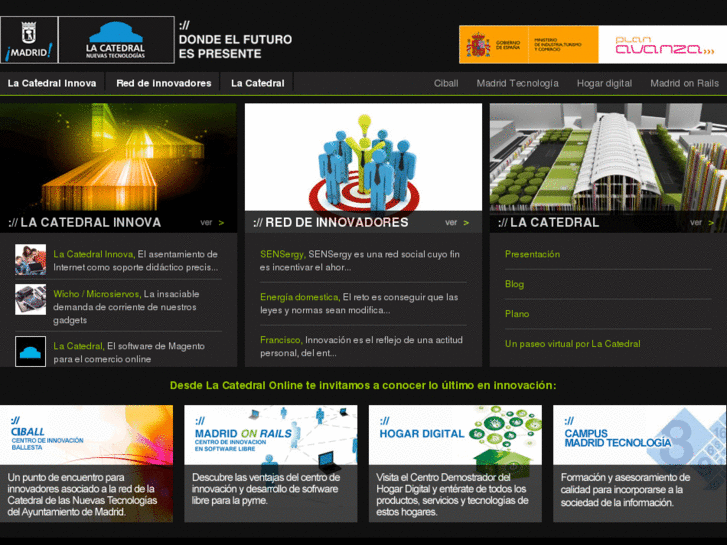Open the La Catedral Nuevas Tecnologías logo
Image resolution: width=727 pixels, height=545 pixels.
[x=116, y=40]
